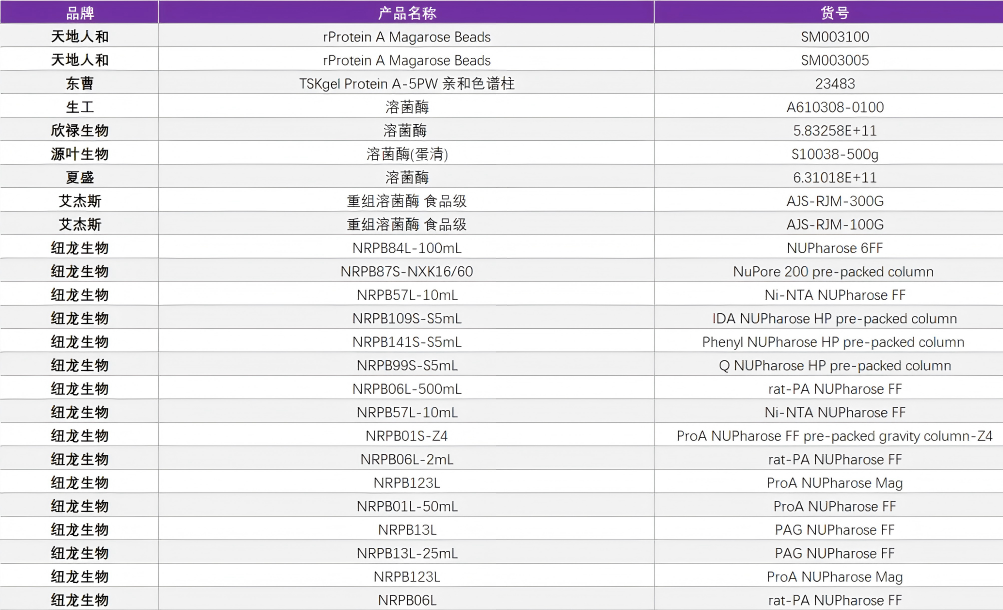The image size is (1003, 610).
Task: Select the 溶菌酶(蛋清) cell
Action: pos(407,153)
